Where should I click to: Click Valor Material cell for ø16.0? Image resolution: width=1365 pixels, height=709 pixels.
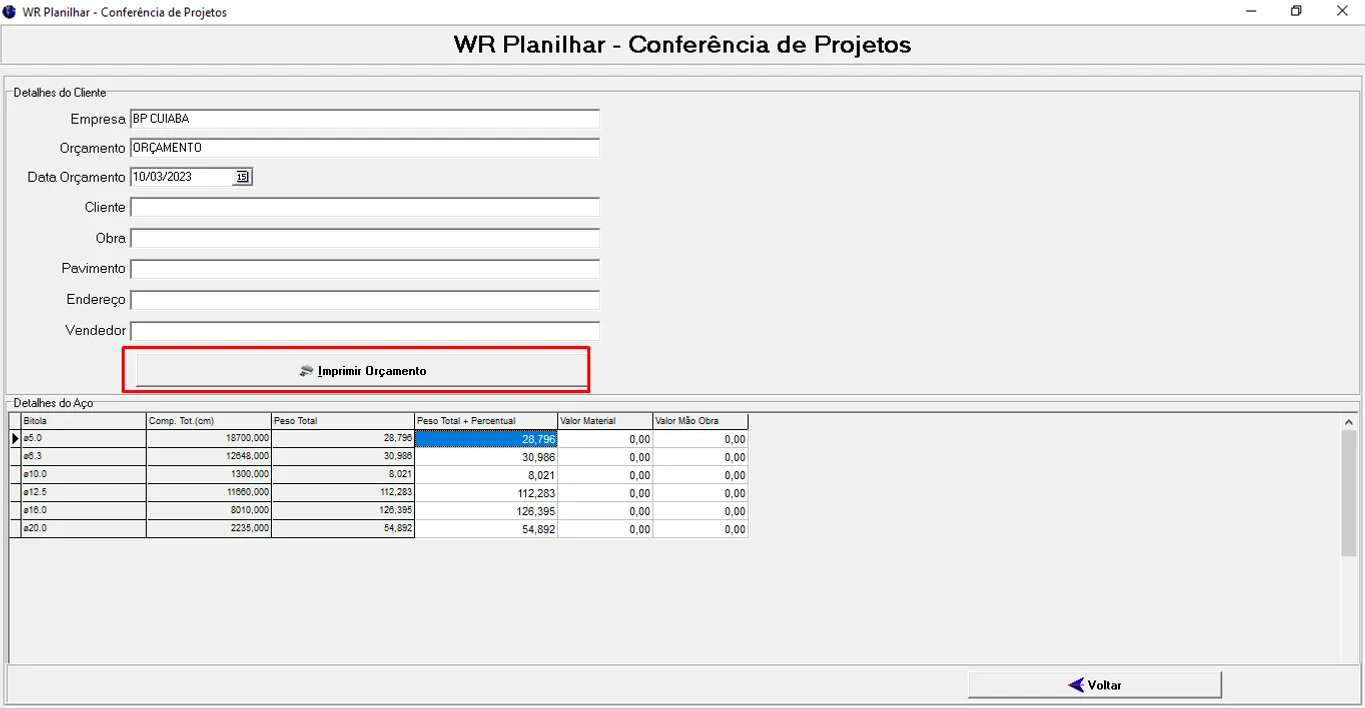[604, 511]
